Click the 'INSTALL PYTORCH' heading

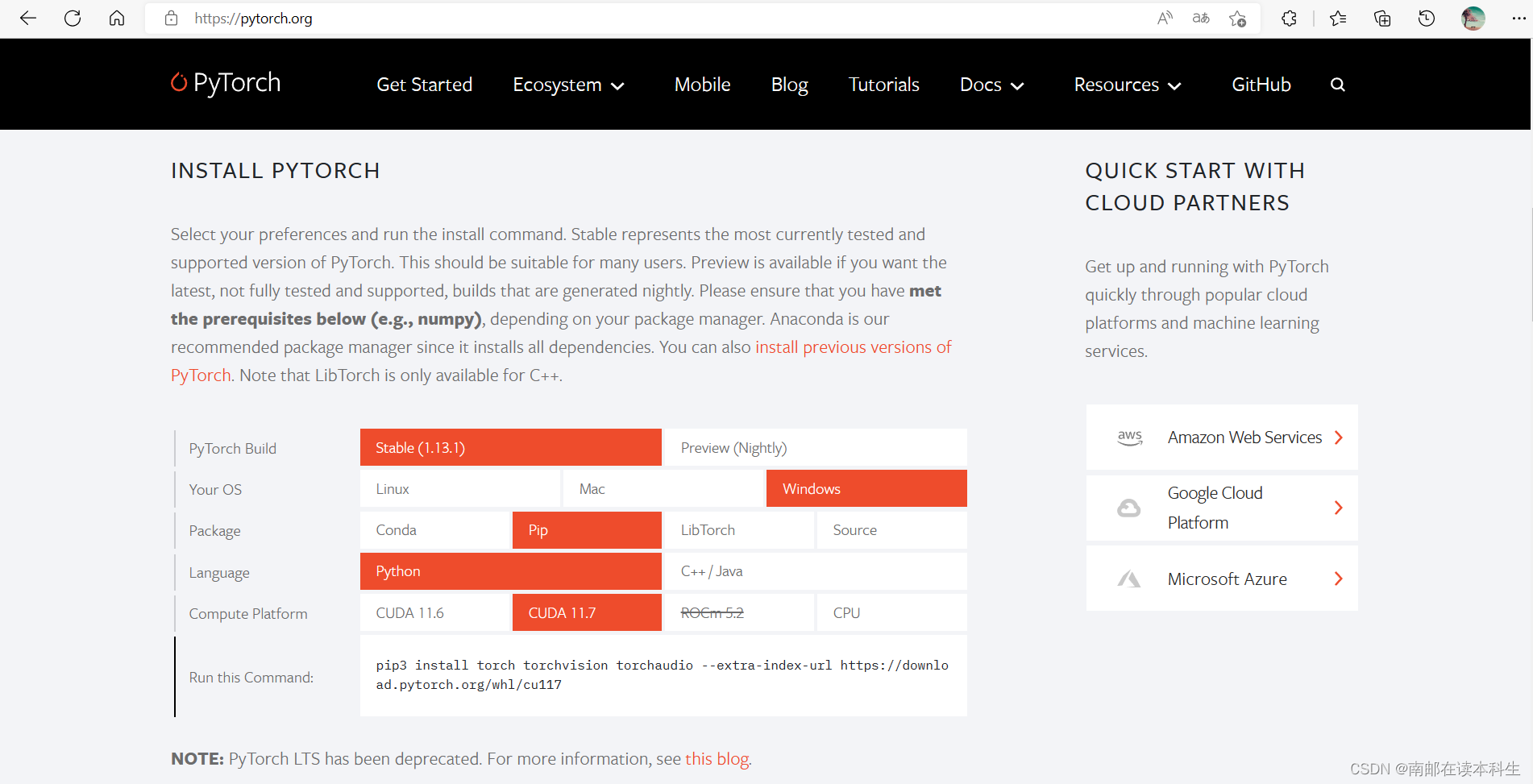[x=276, y=171]
